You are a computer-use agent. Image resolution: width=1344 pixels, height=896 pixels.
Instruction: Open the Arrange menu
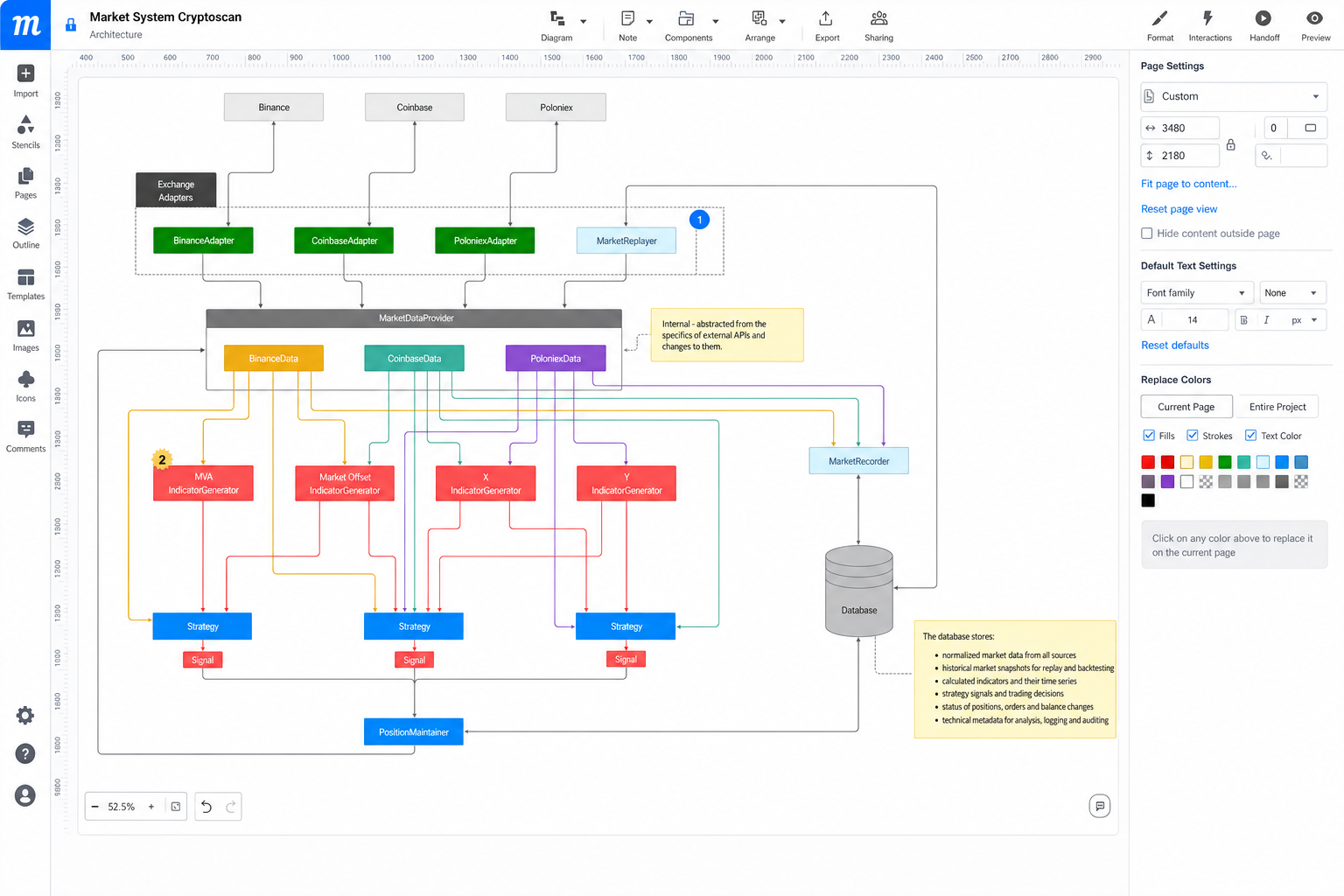pos(759,25)
